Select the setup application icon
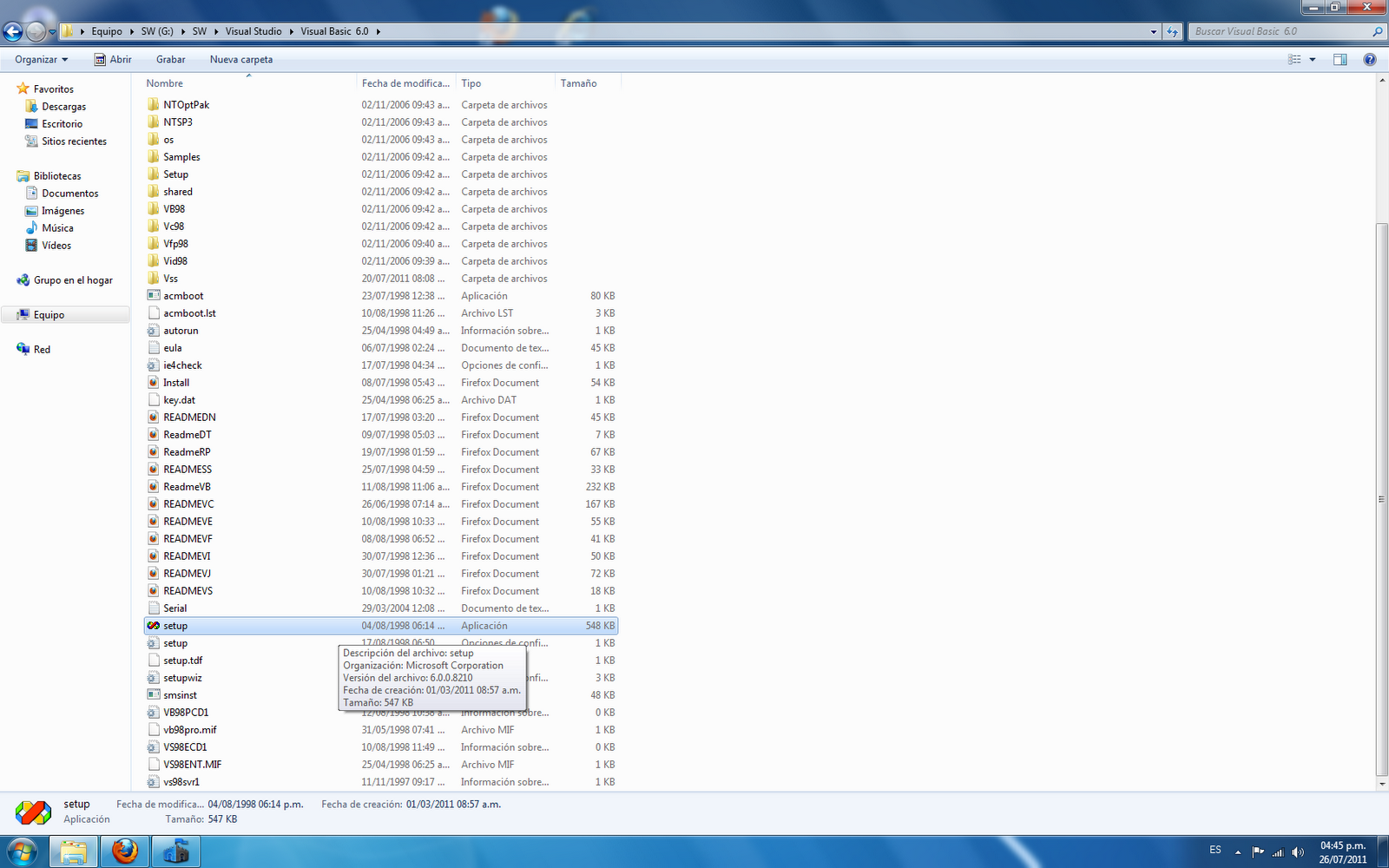This screenshot has height=868, width=1389. (154, 626)
